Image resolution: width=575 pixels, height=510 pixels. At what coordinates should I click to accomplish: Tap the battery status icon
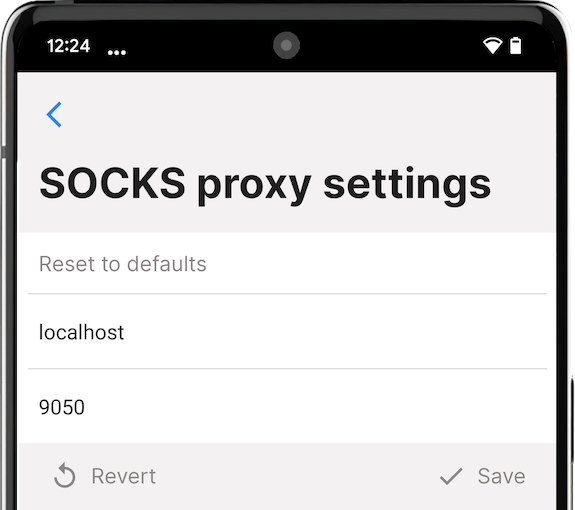coord(516,45)
